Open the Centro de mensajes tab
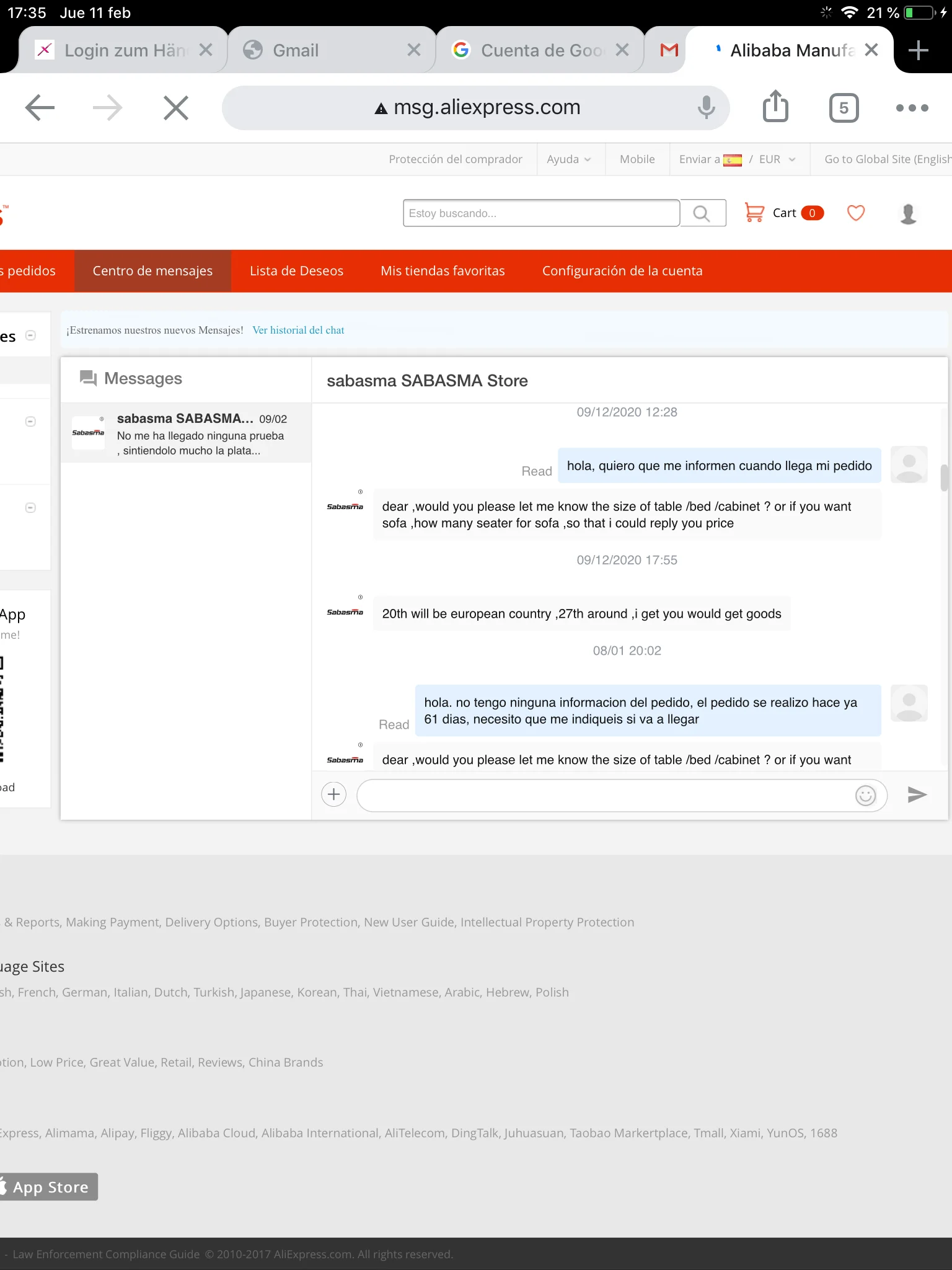952x1270 pixels. pos(152,271)
